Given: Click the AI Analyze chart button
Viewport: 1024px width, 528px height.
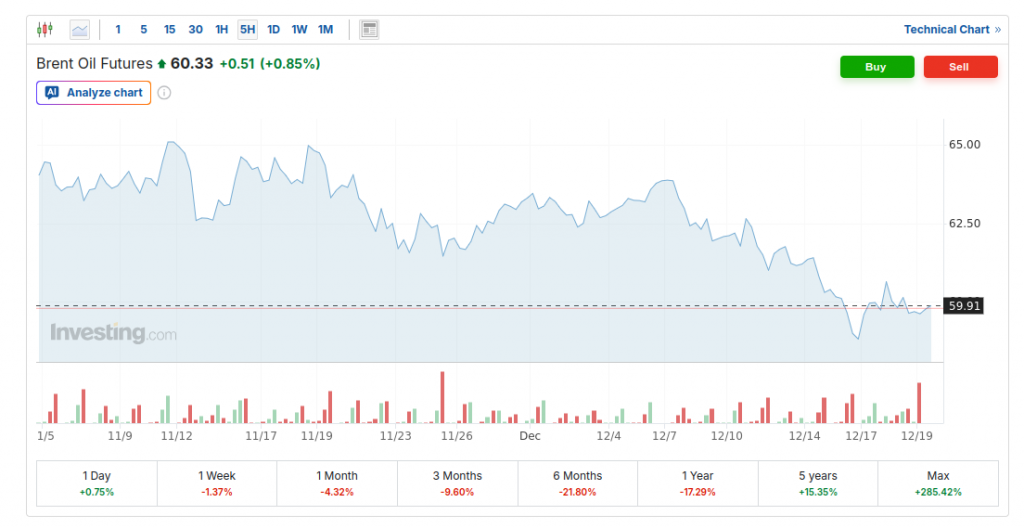Looking at the screenshot, I should [94, 93].
